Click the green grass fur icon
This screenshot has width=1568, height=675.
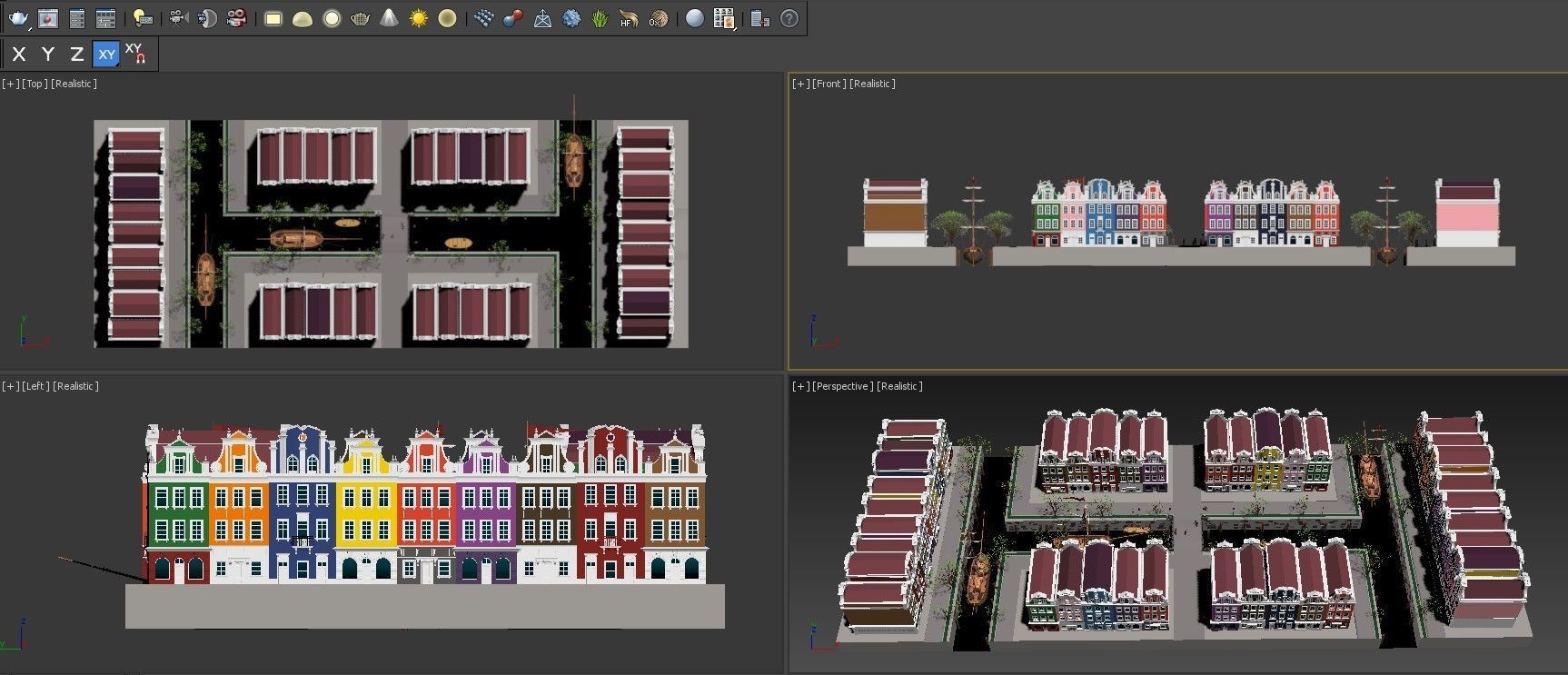tap(600, 18)
